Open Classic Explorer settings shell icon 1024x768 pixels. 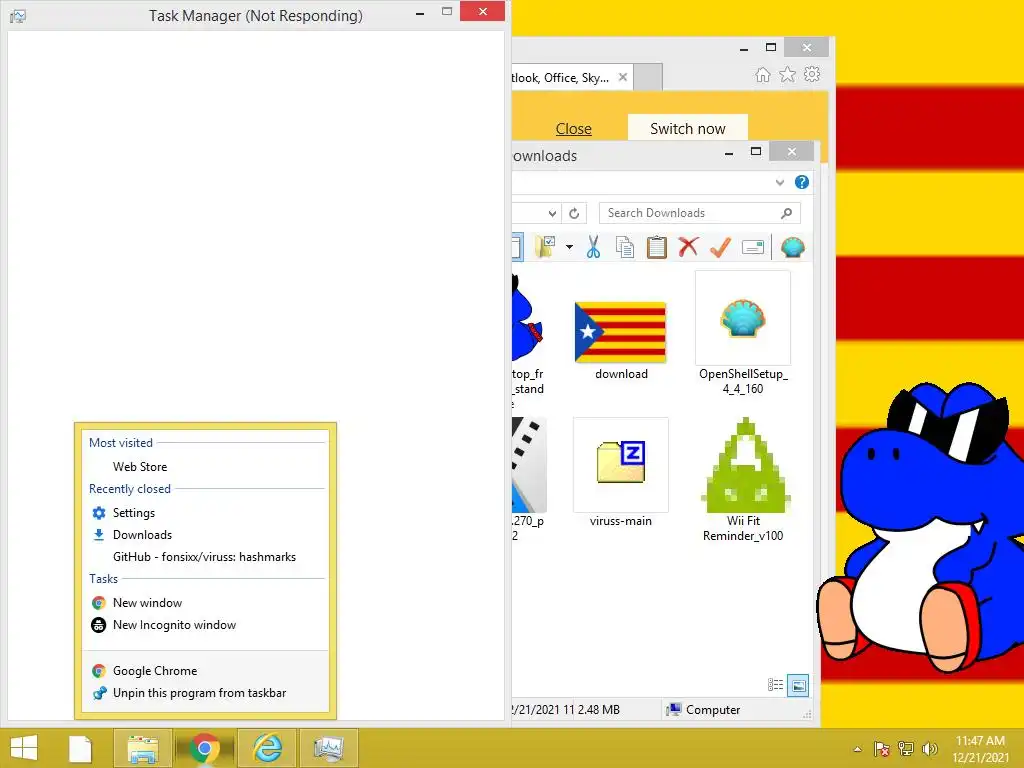point(793,248)
